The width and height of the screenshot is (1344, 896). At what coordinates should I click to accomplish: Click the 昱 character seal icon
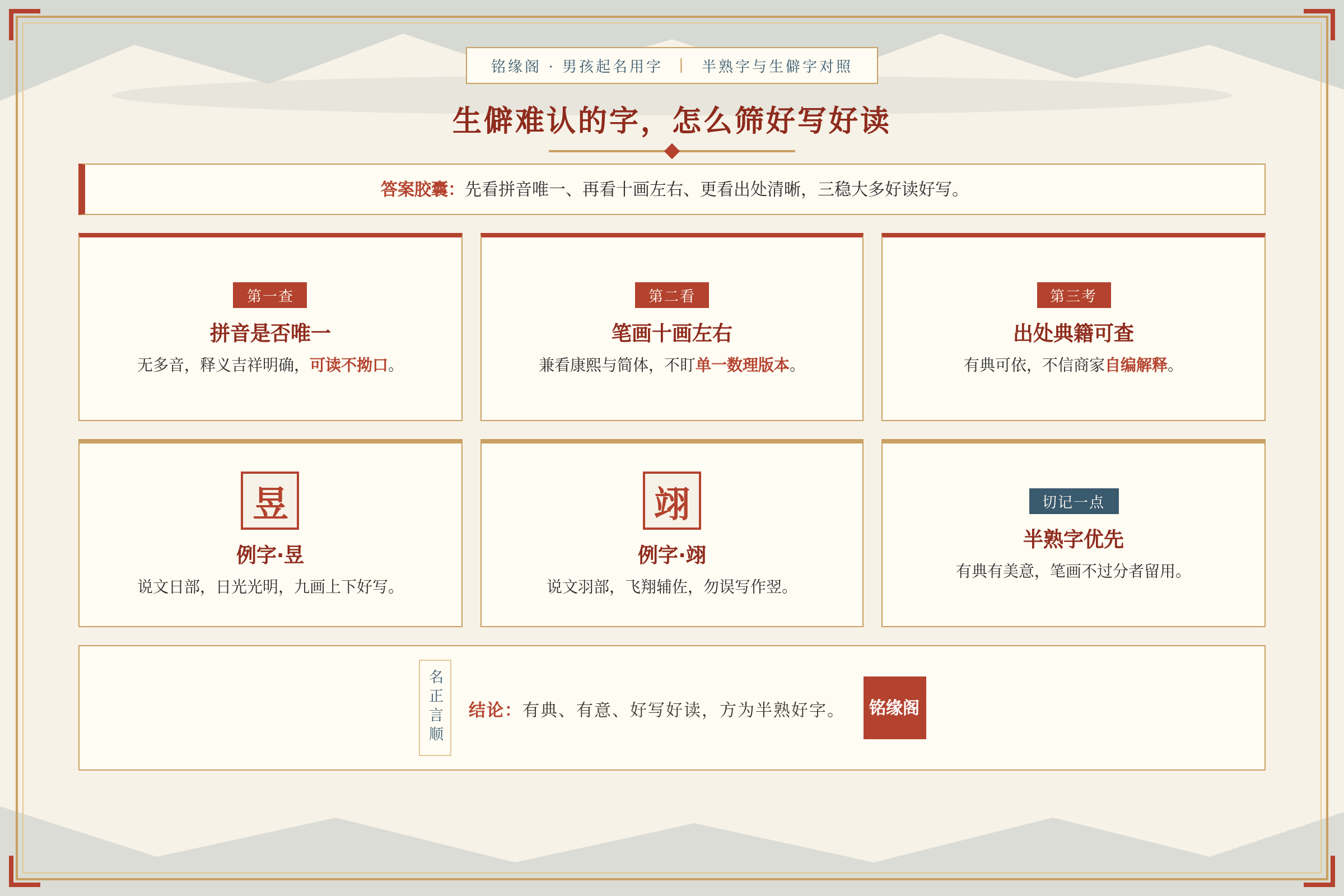270,501
